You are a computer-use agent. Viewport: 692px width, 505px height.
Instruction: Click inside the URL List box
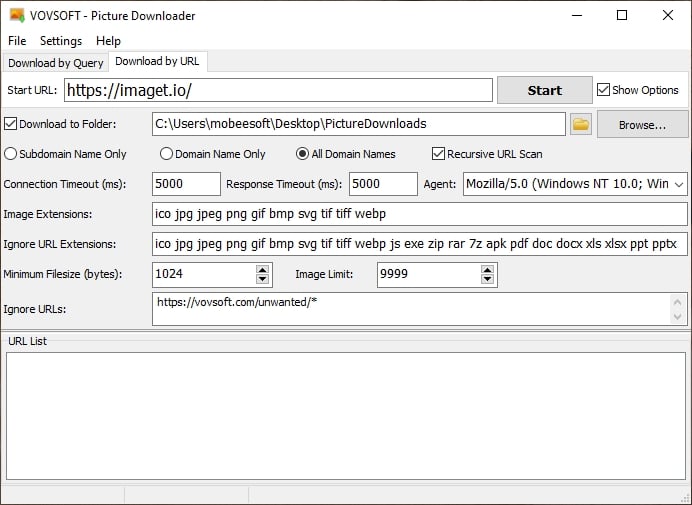coord(346,416)
